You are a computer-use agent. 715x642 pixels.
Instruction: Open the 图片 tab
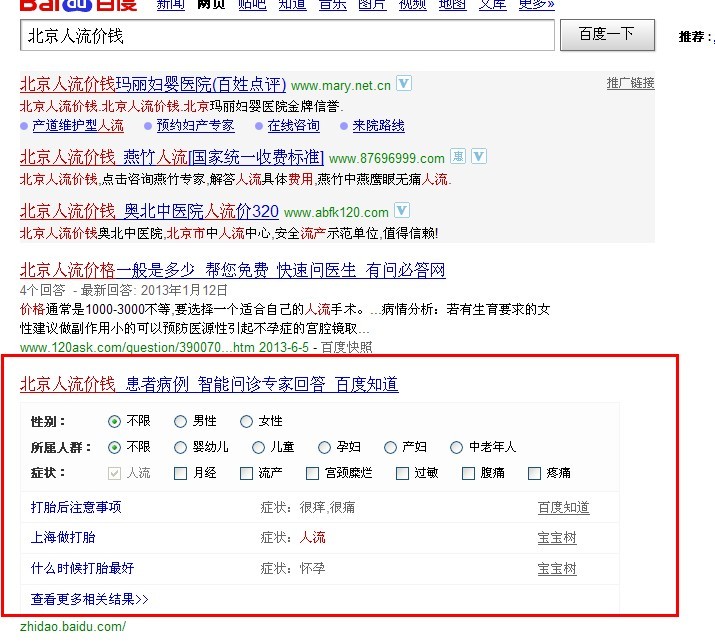373,5
